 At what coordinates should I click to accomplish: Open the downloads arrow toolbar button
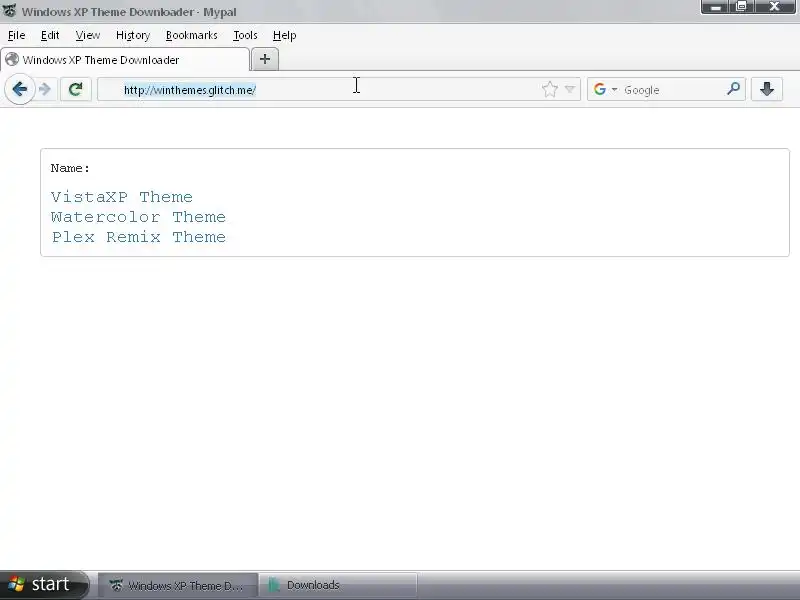pyautogui.click(x=767, y=89)
